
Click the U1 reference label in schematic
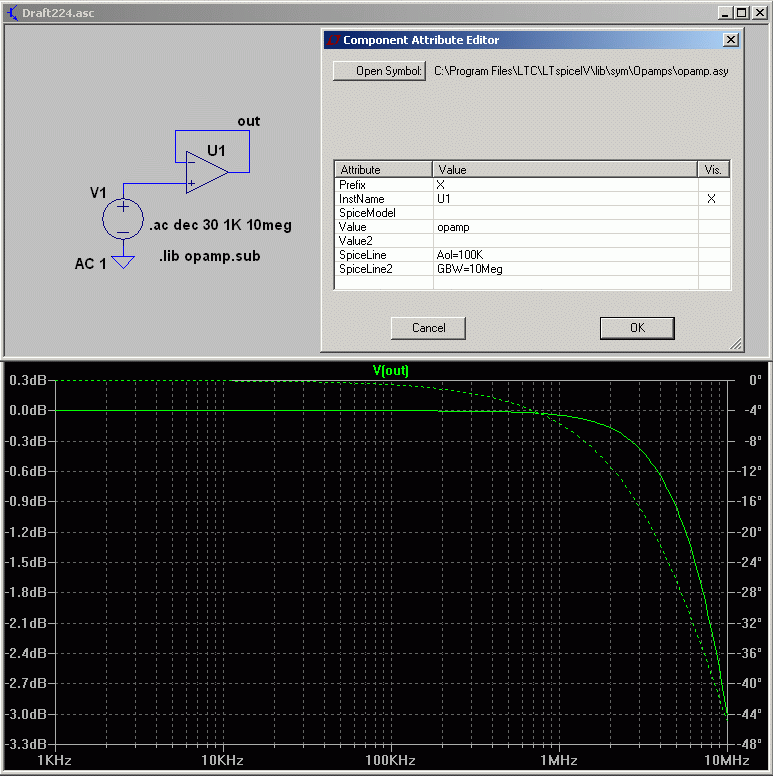pyautogui.click(x=216, y=150)
